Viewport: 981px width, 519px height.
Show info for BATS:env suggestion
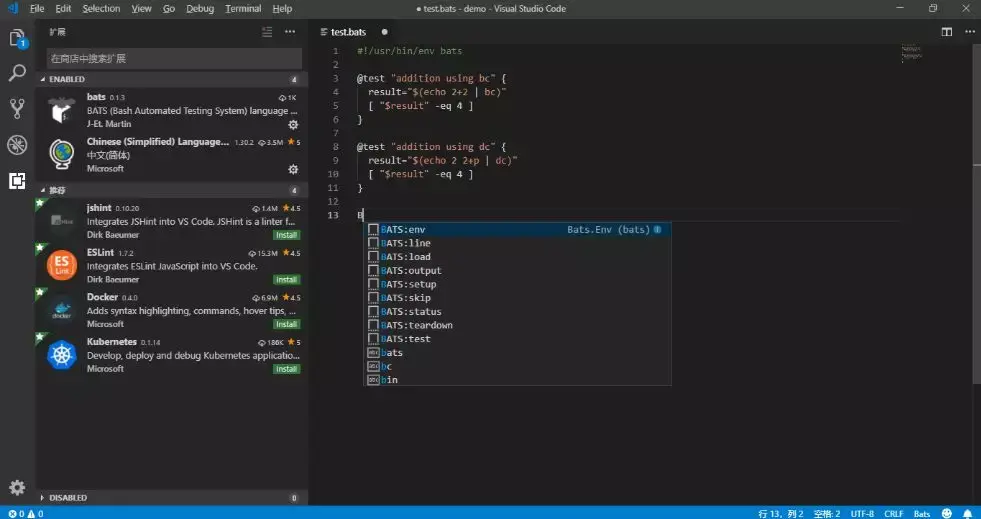pyautogui.click(x=658, y=229)
